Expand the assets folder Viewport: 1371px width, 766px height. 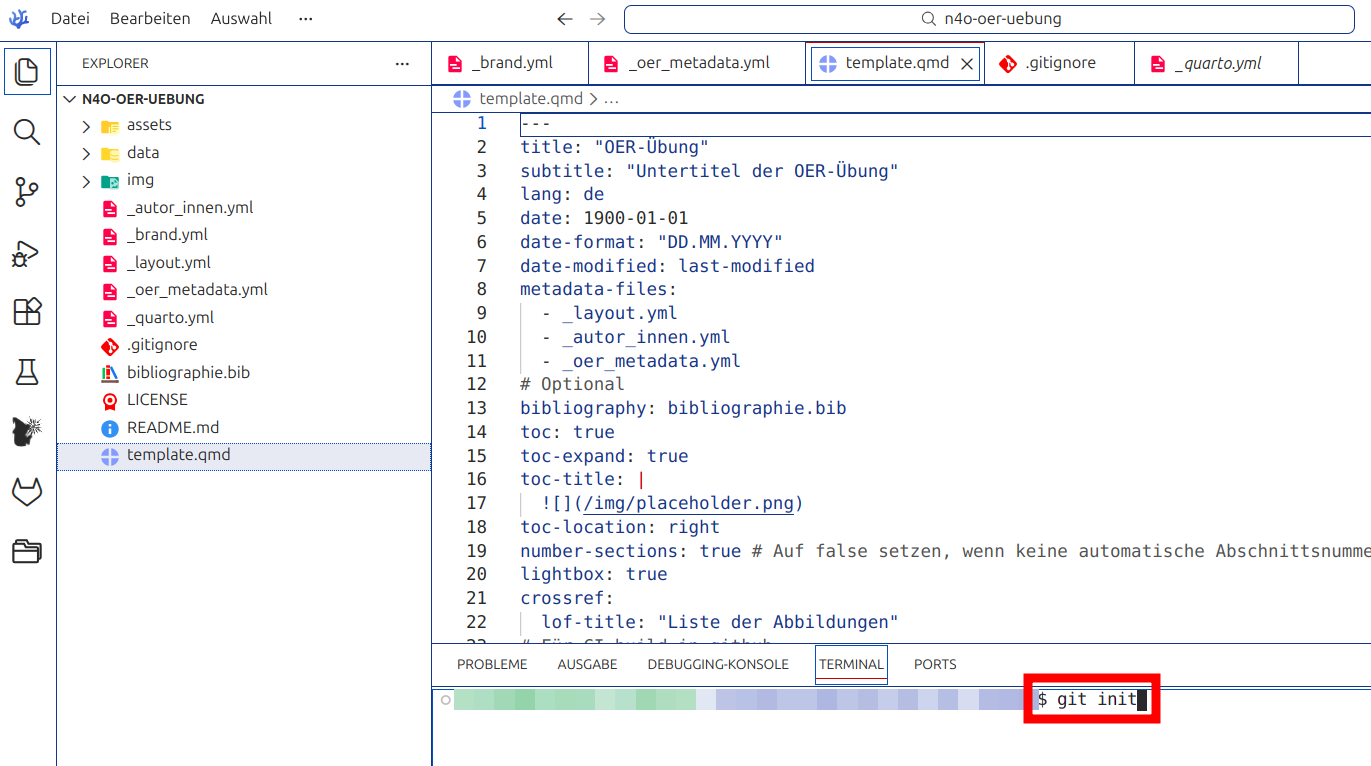coord(149,125)
